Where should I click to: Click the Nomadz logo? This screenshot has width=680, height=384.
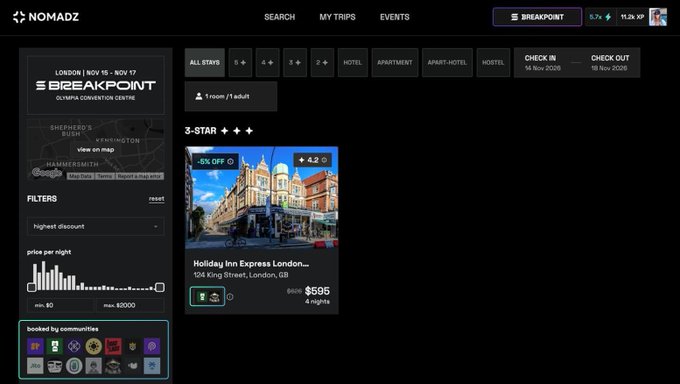46,17
